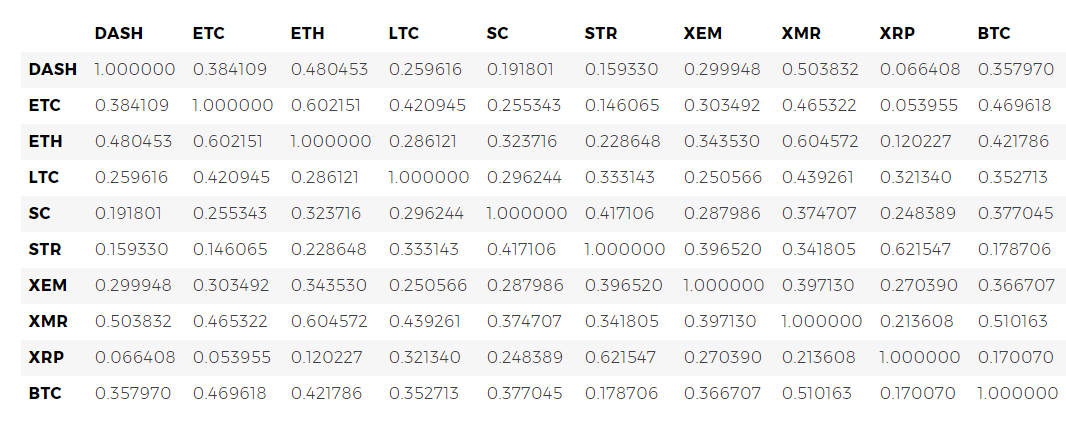Image resolution: width=1066 pixels, height=421 pixels.
Task: Select the XEM column header
Action: tap(704, 33)
